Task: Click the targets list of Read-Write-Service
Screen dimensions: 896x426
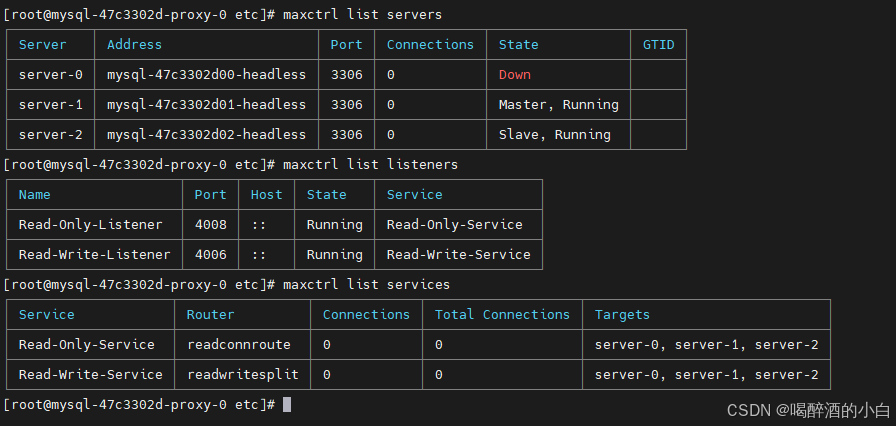Action: click(706, 375)
